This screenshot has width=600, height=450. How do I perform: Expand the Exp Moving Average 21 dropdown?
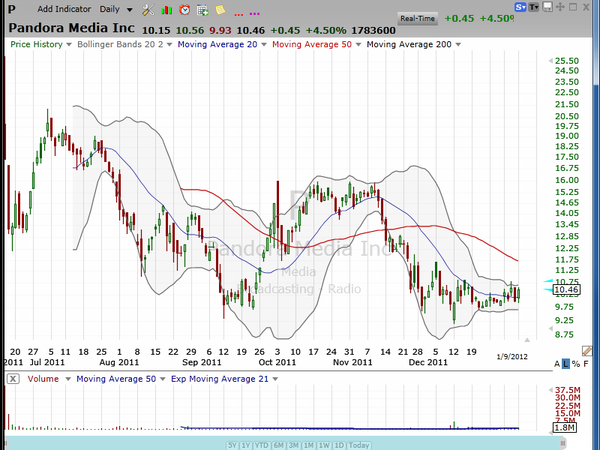(x=275, y=379)
